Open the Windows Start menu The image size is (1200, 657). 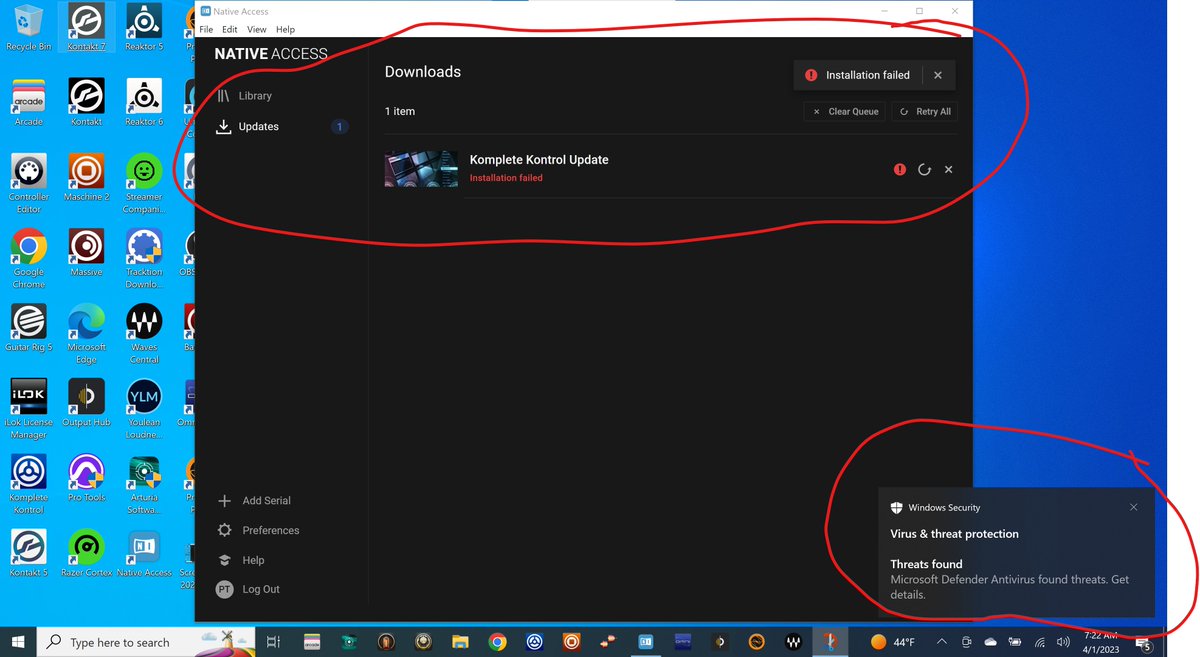pos(18,642)
